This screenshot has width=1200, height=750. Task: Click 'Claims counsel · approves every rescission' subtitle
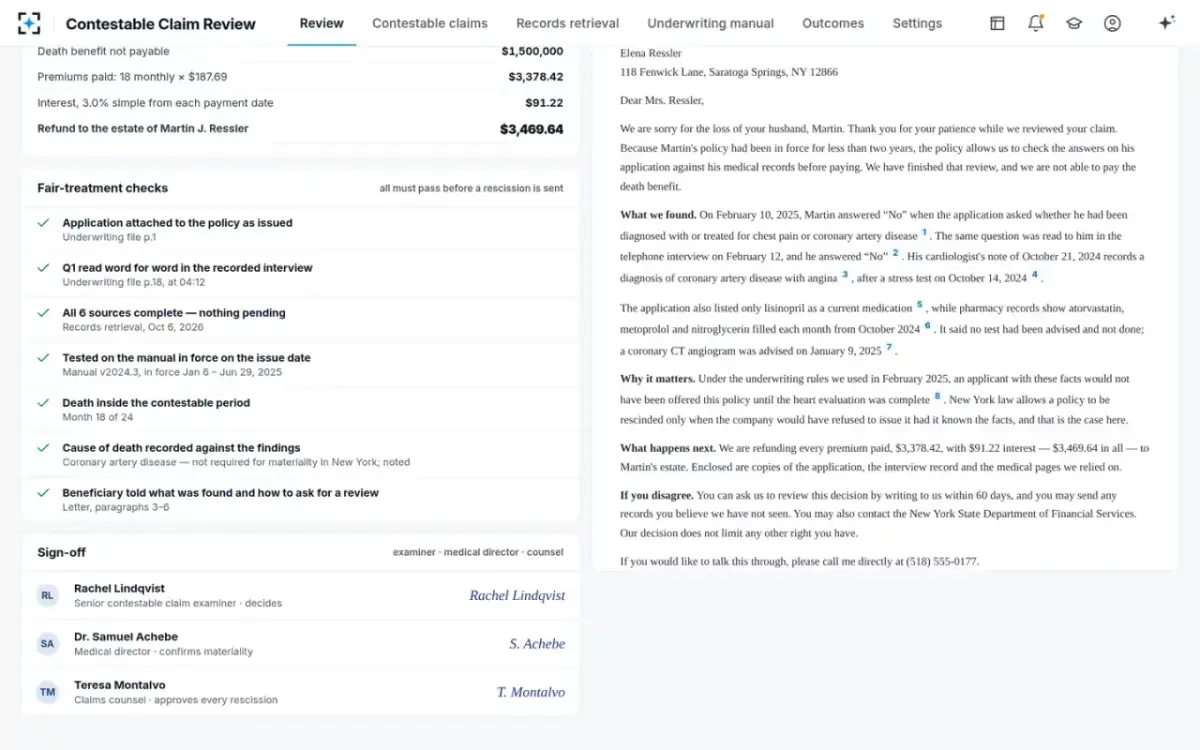point(176,700)
